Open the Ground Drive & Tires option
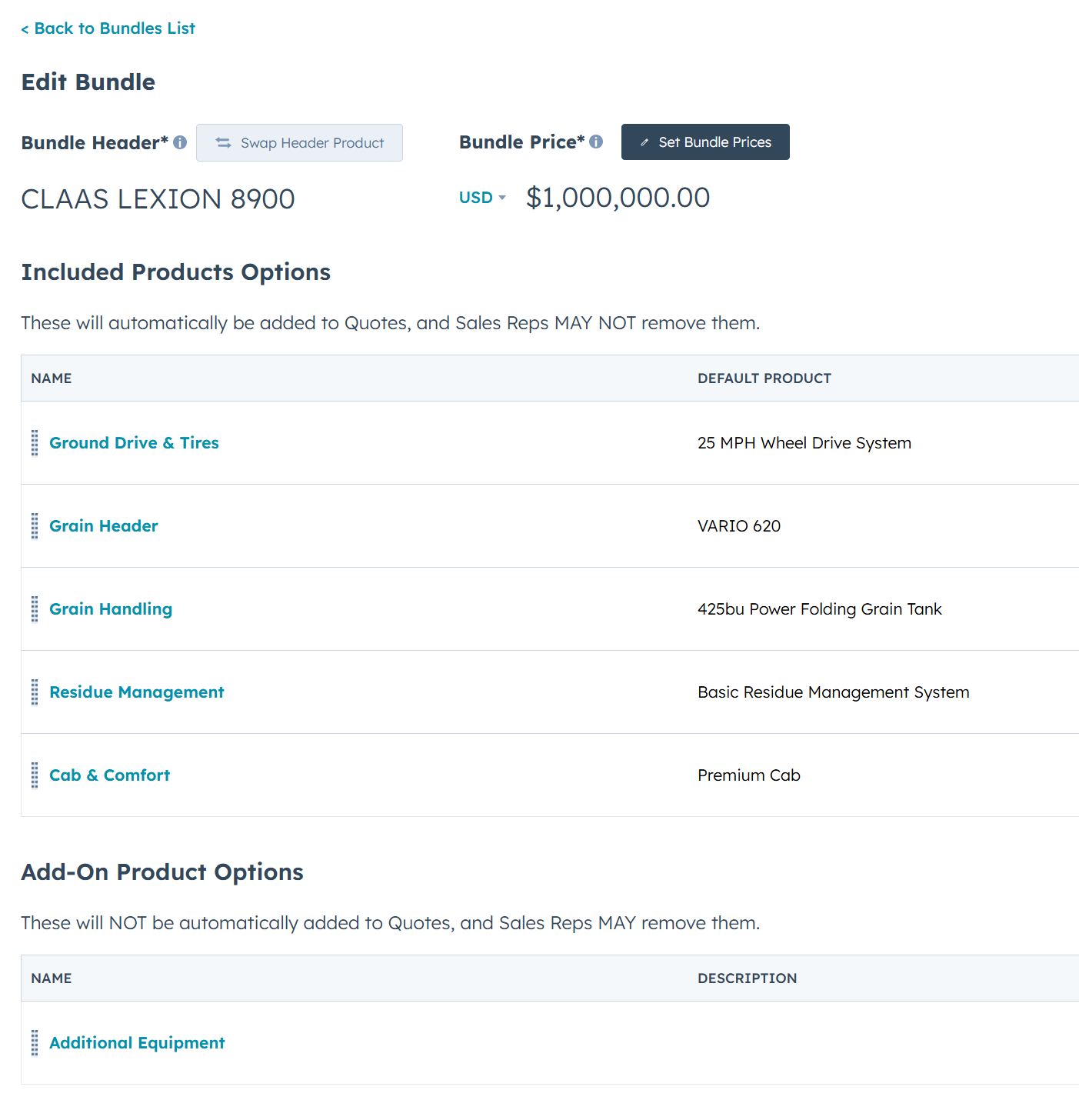The height and width of the screenshot is (1120, 1079). point(134,443)
